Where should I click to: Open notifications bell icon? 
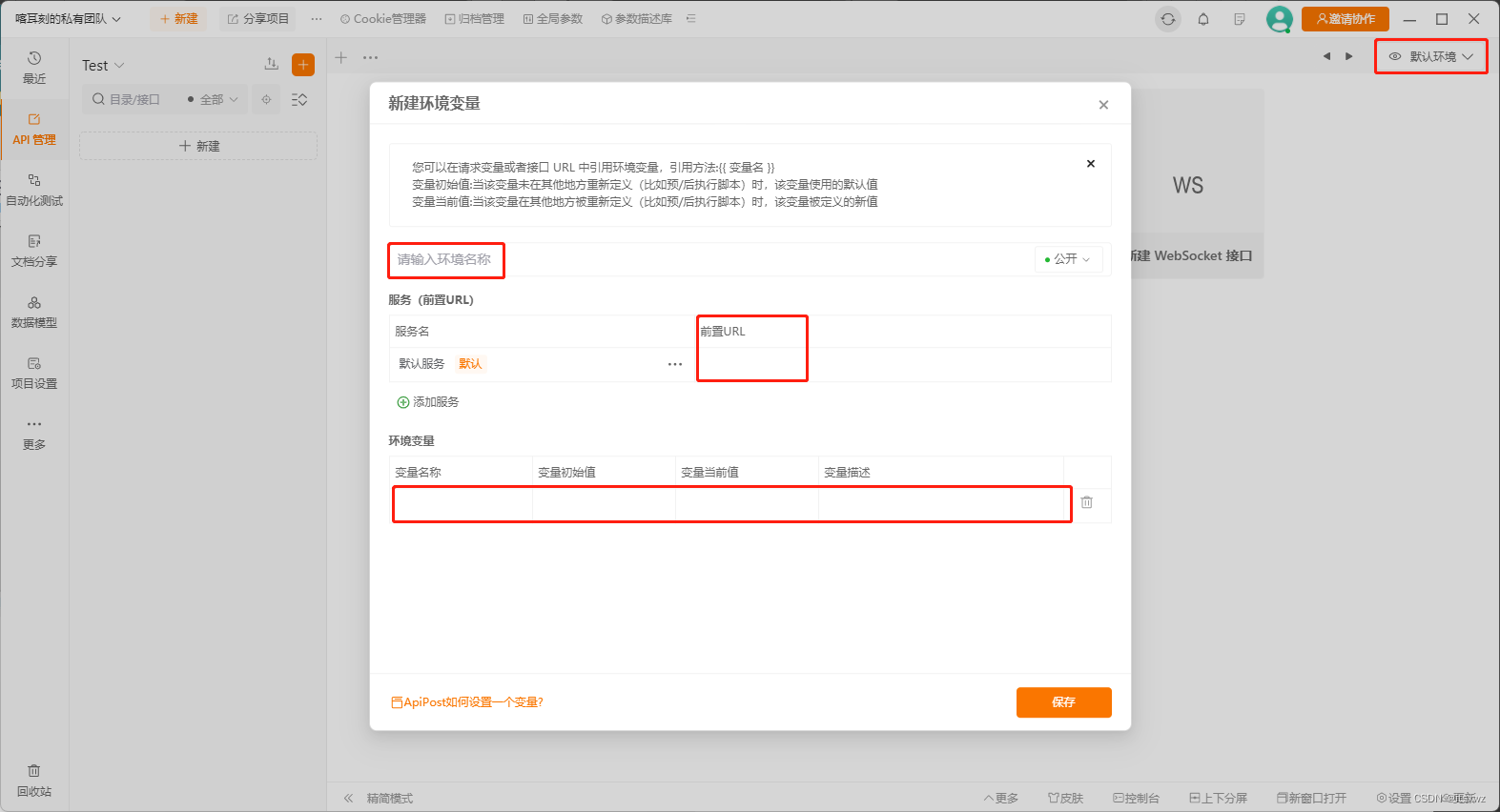pyautogui.click(x=1203, y=19)
